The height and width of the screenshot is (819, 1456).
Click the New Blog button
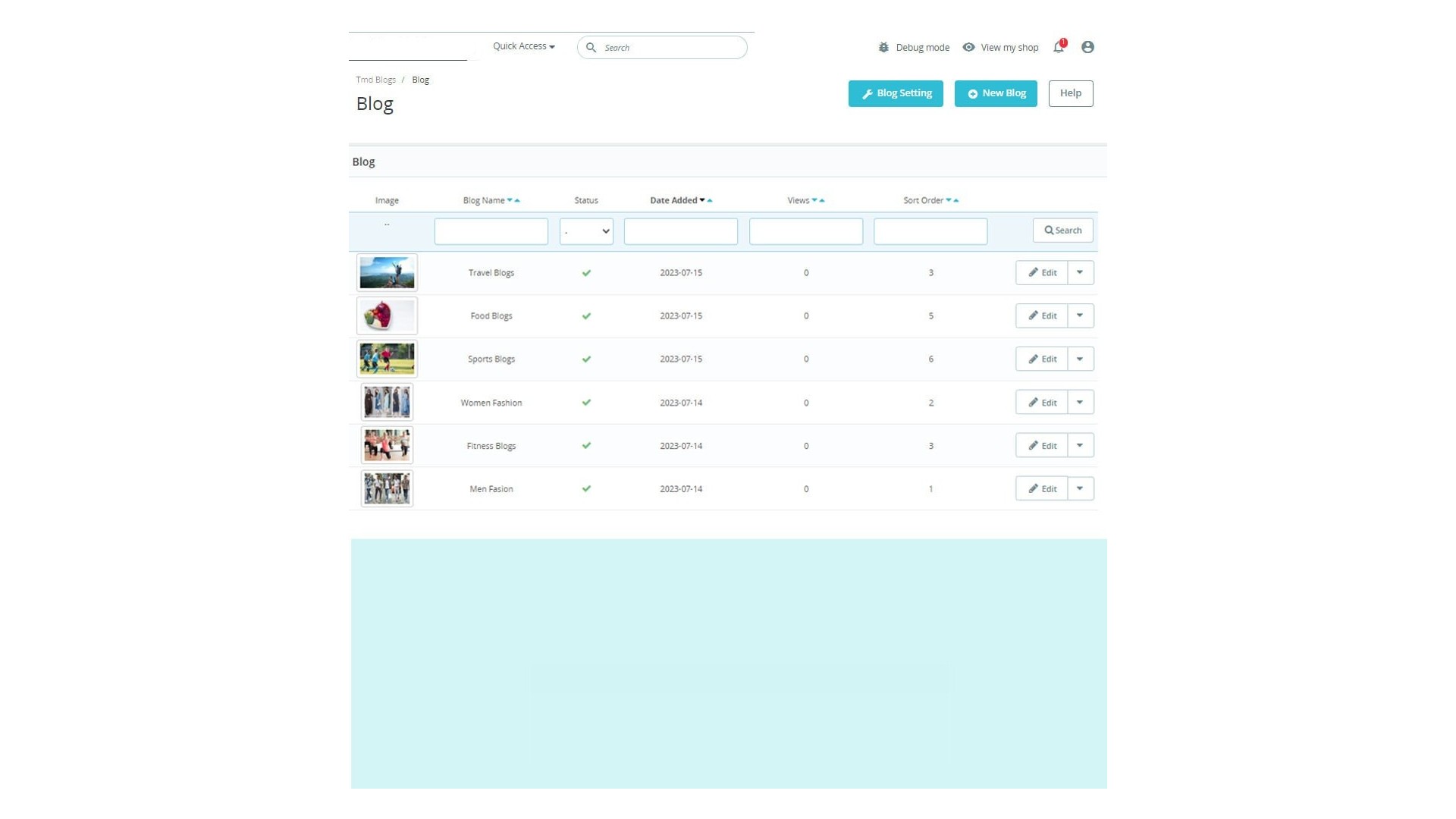coord(996,93)
